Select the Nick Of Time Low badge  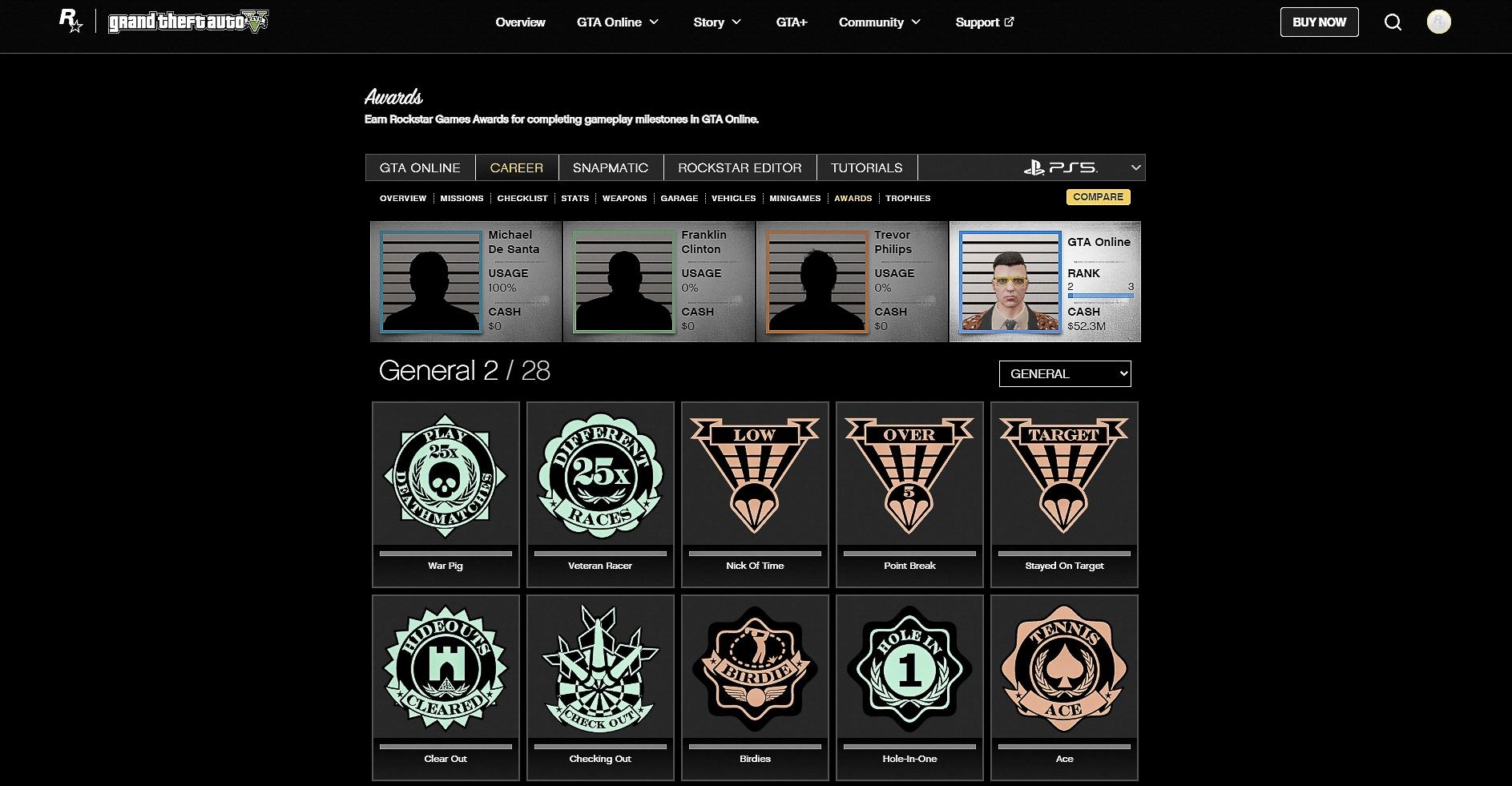755,476
